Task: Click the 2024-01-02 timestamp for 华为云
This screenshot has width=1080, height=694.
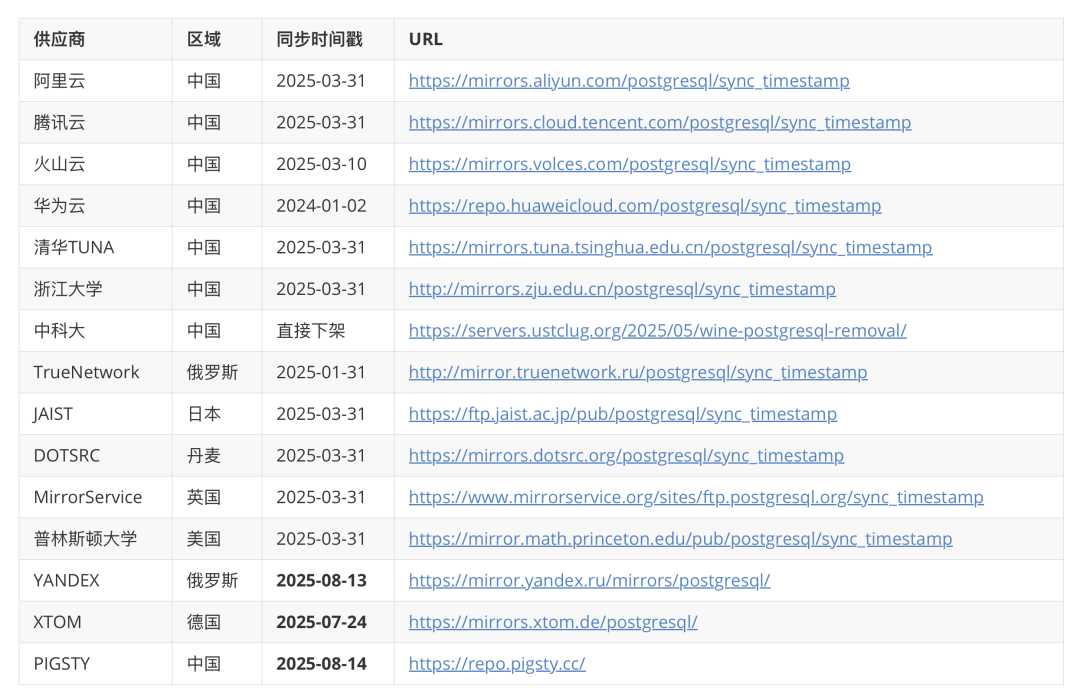Action: coord(321,206)
